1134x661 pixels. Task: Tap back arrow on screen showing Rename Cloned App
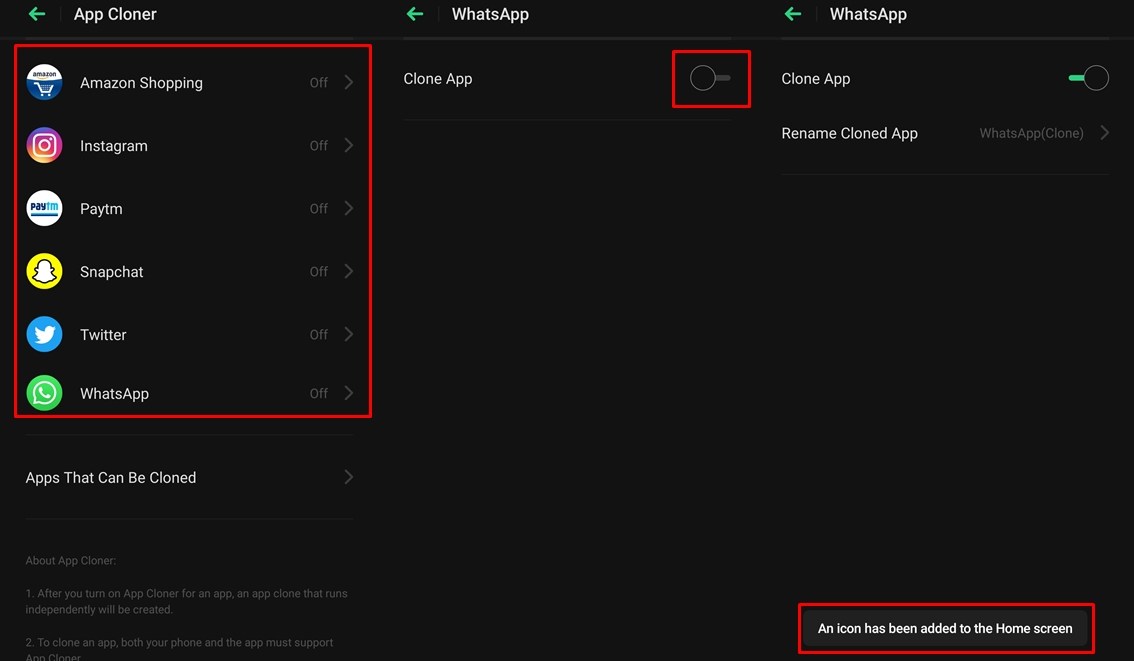(x=793, y=14)
